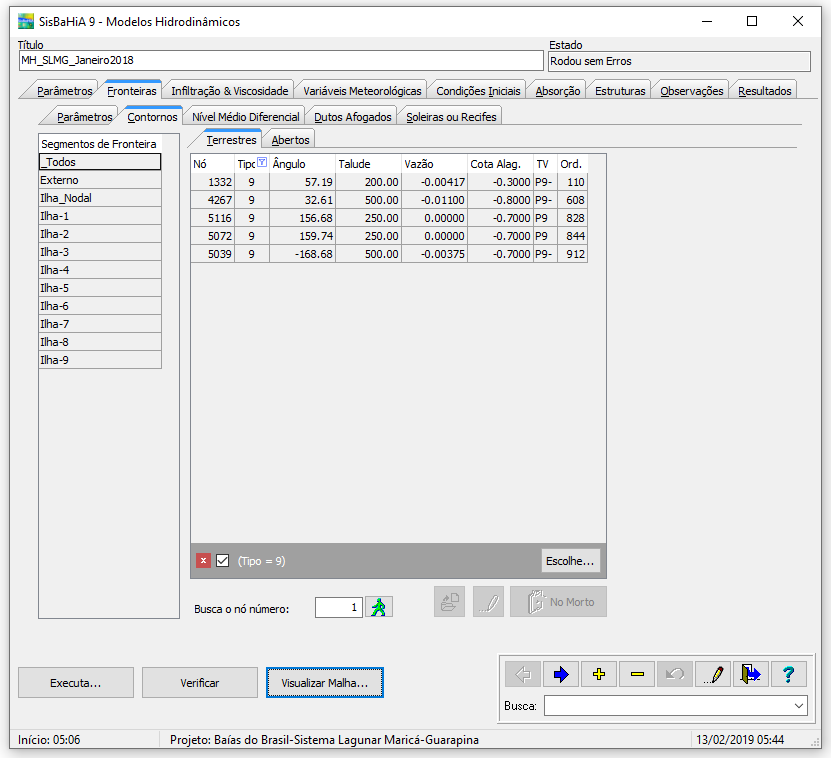The image size is (831, 758).
Task: Switch to the Abertos sub-tab
Action: coord(290,140)
